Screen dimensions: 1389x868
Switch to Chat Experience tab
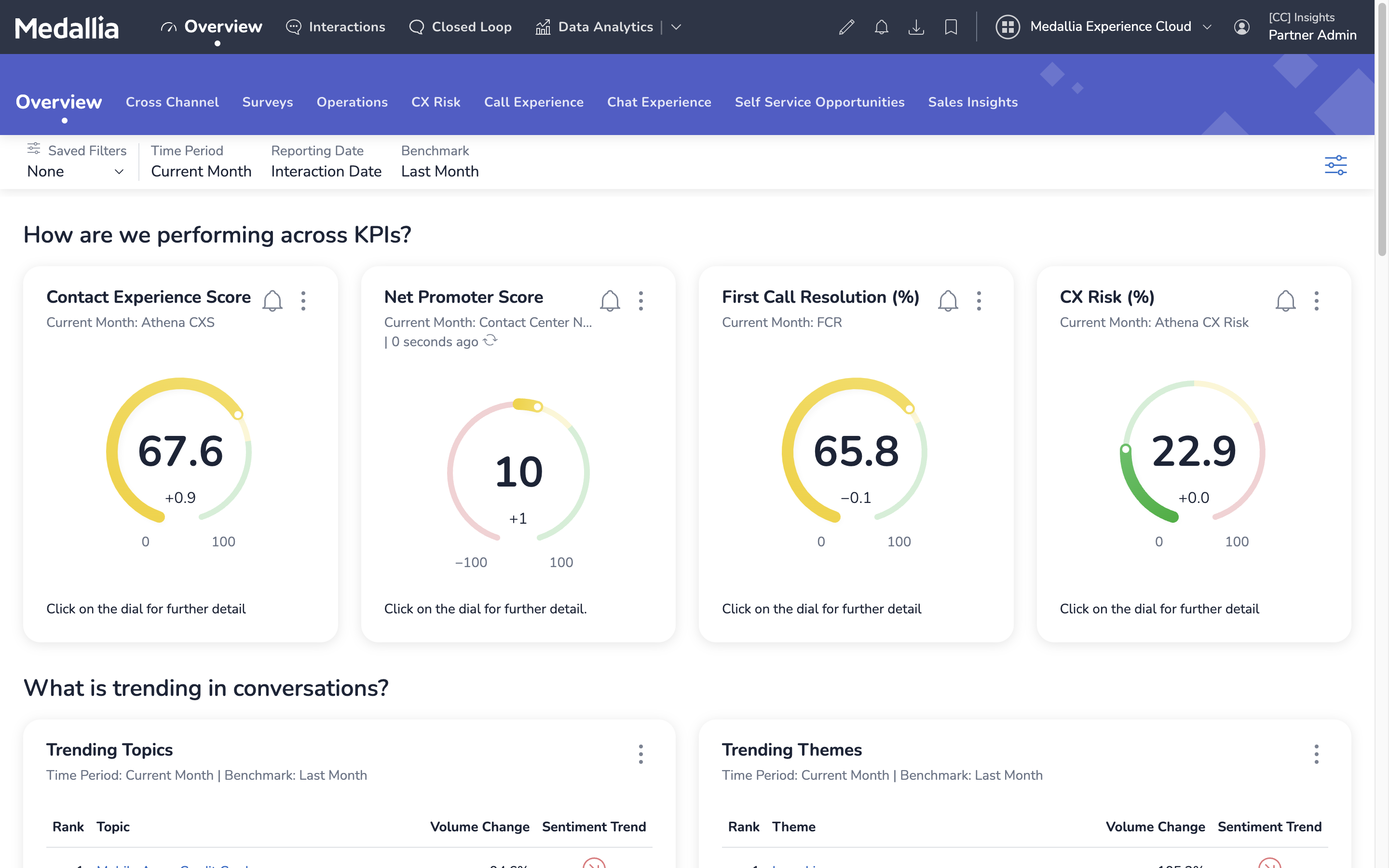point(659,102)
